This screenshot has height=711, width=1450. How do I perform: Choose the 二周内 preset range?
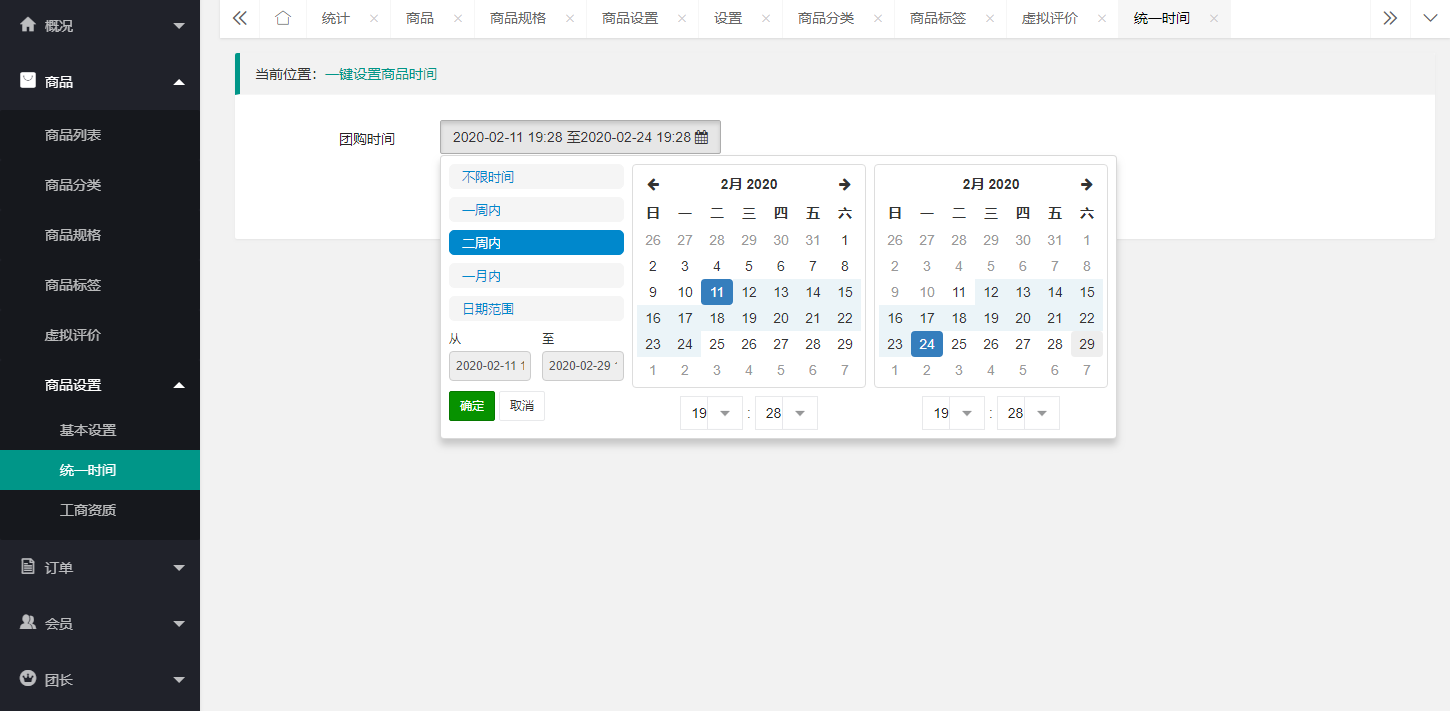click(x=536, y=243)
